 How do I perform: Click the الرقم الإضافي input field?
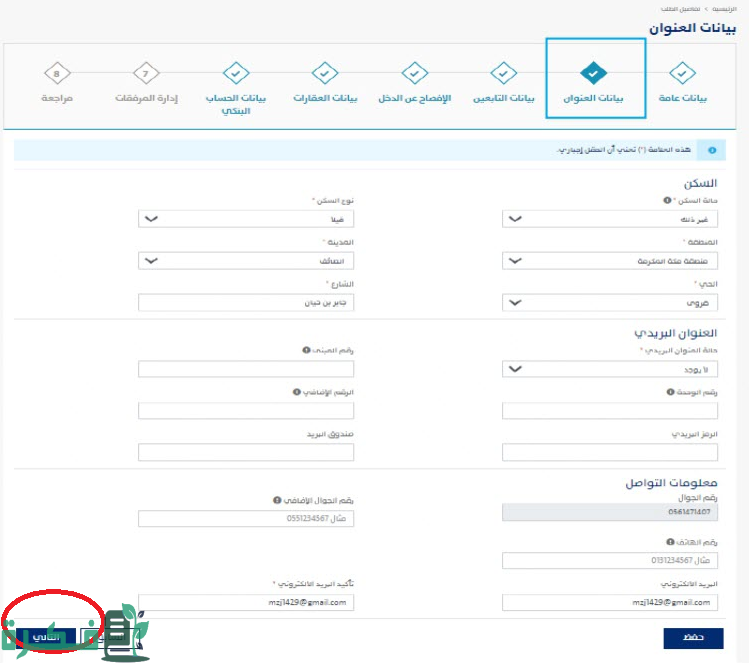click(x=246, y=410)
